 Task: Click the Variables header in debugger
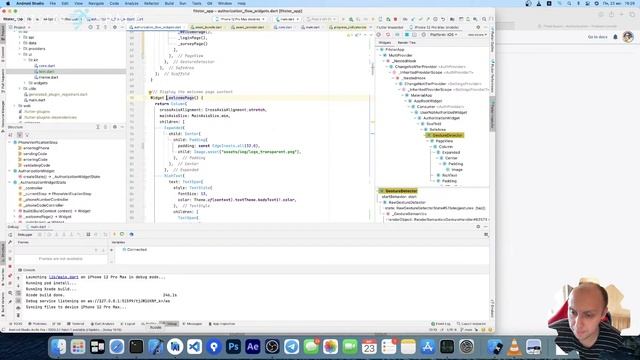point(118,242)
